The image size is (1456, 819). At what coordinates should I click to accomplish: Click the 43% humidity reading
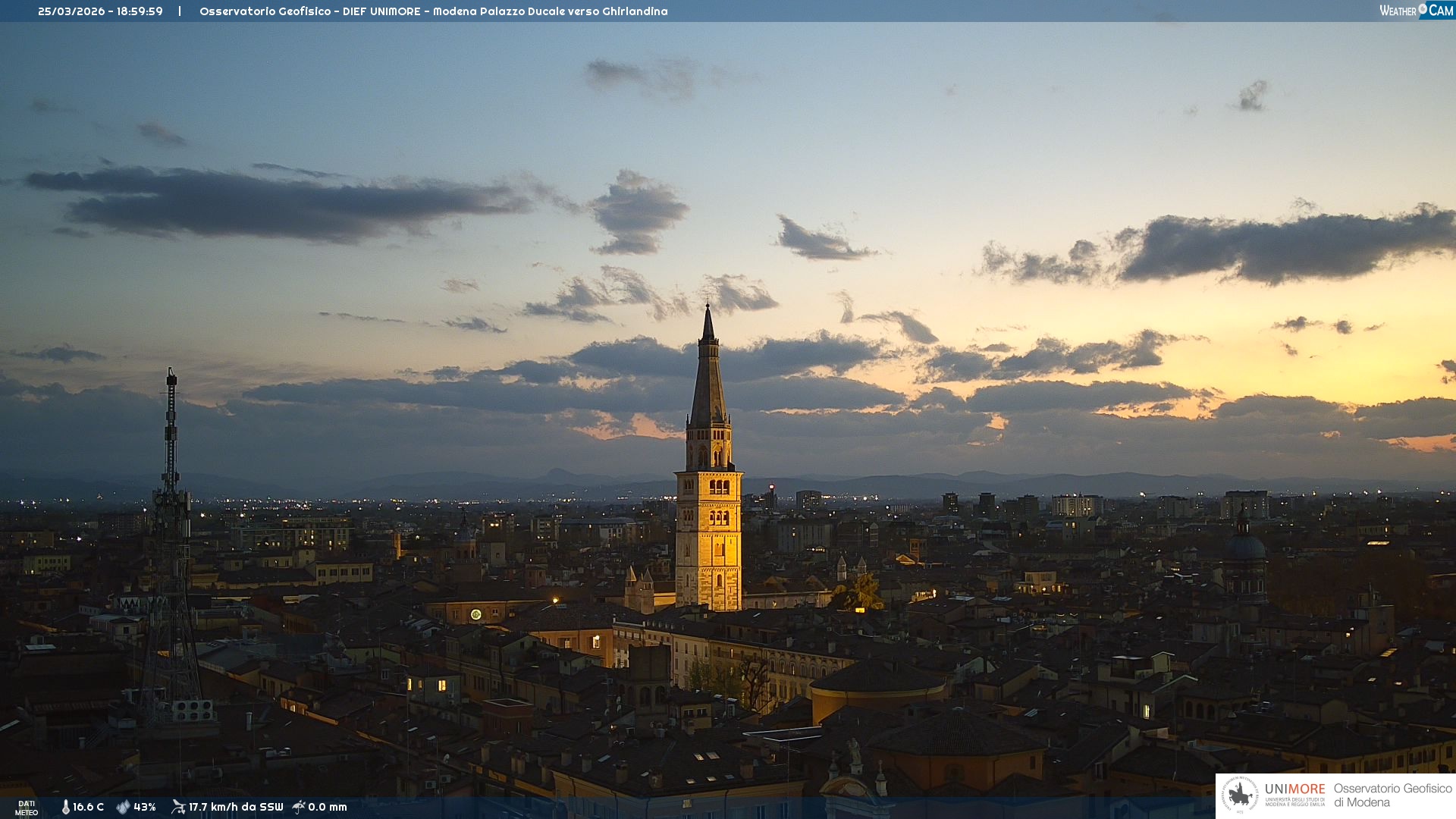coord(145,807)
